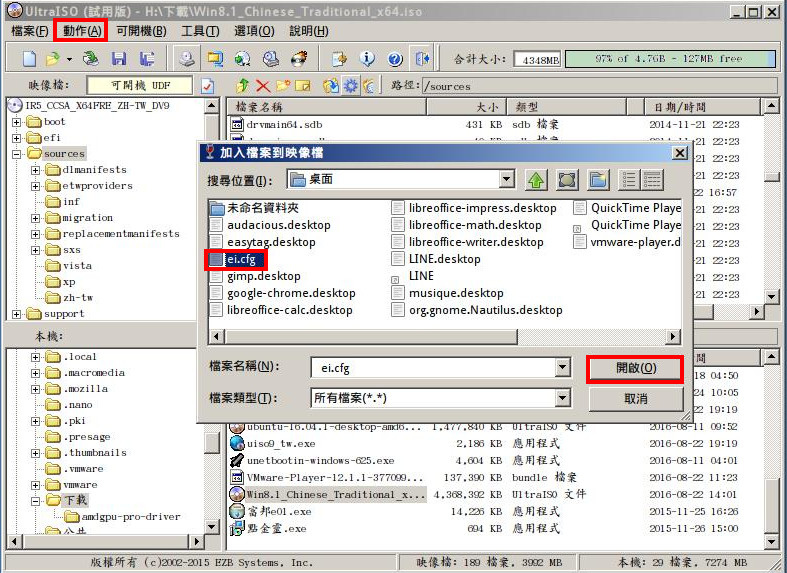Open the 說明(H) menu
The height and width of the screenshot is (573, 787).
point(309,31)
